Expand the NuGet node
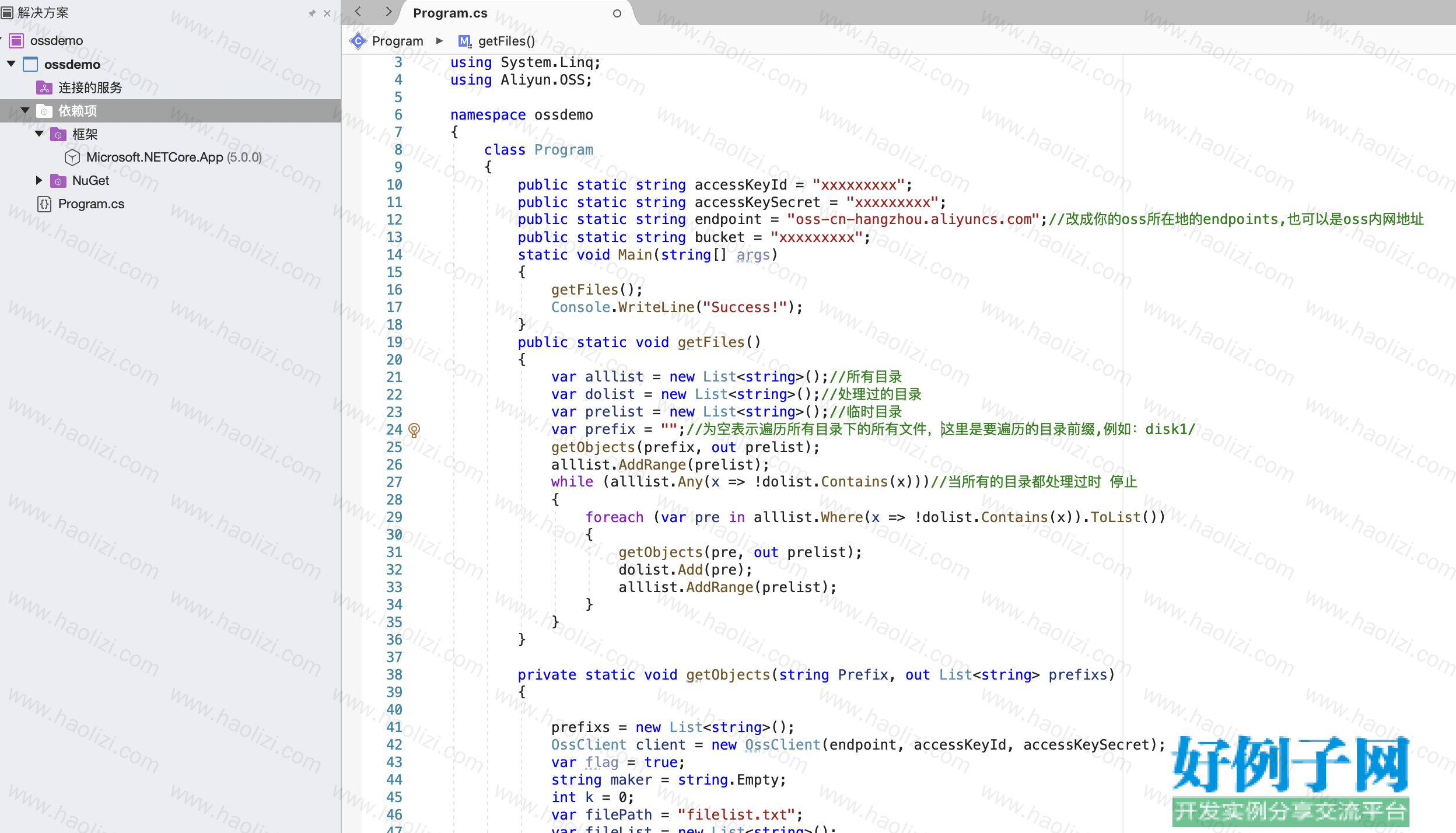This screenshot has height=833, width=1456. tap(39, 180)
